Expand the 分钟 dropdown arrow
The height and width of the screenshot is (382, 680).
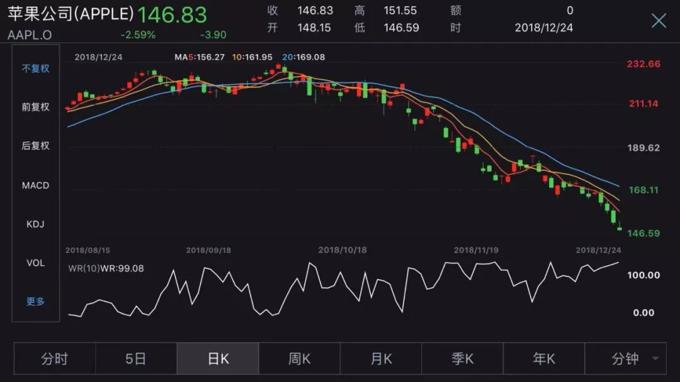pos(655,358)
